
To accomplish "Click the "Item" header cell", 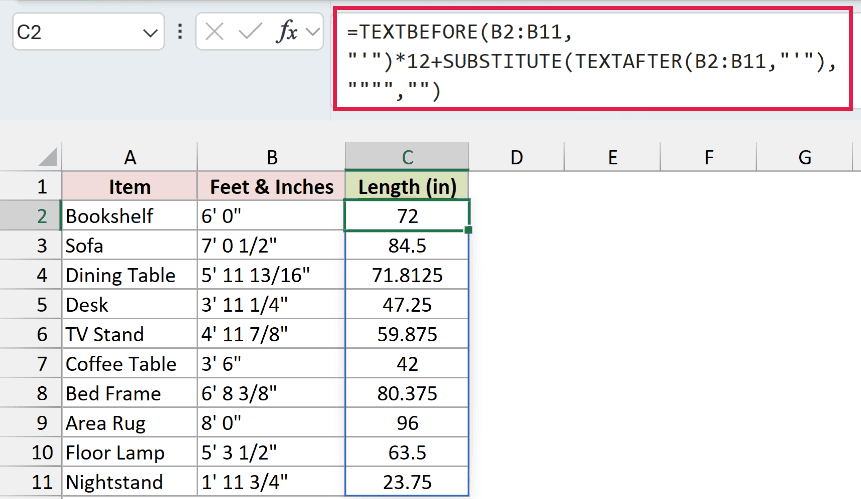I will coord(130,187).
